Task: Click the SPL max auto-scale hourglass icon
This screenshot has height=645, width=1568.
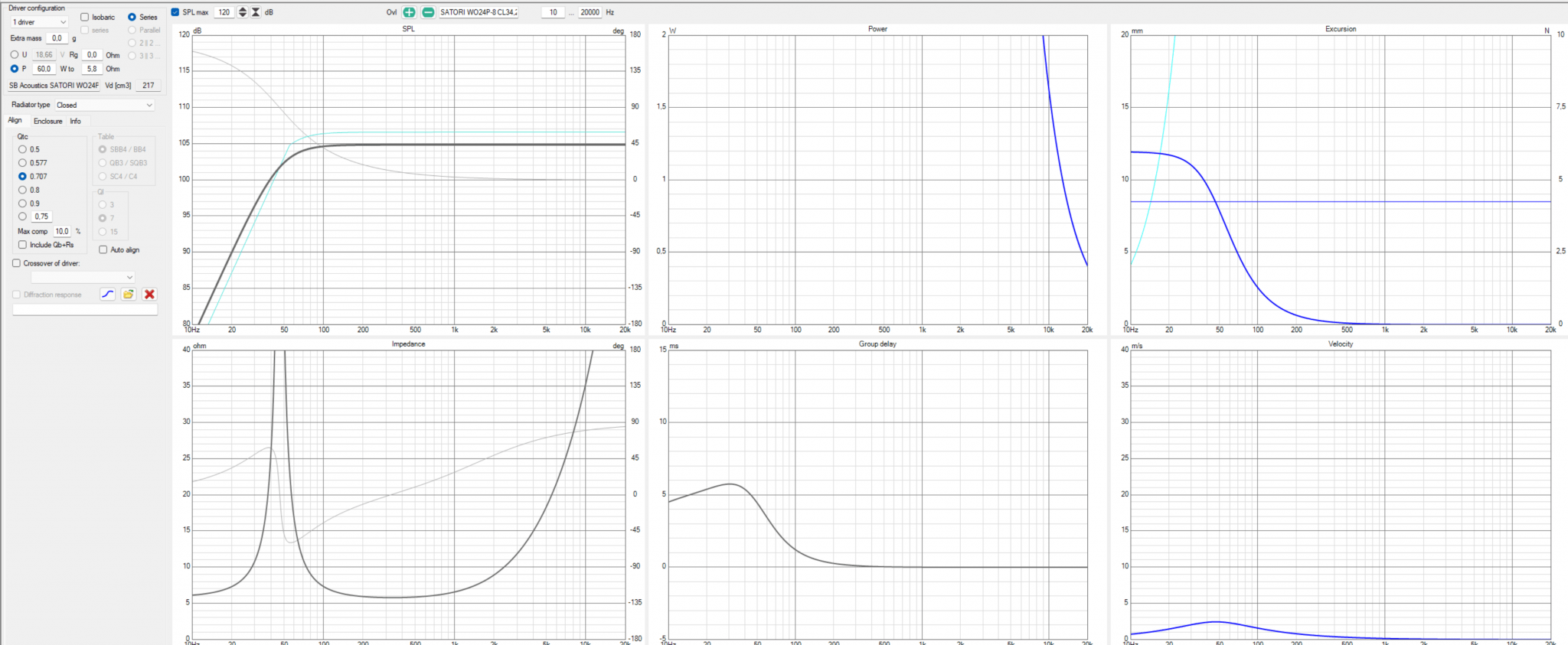Action: 256,12
